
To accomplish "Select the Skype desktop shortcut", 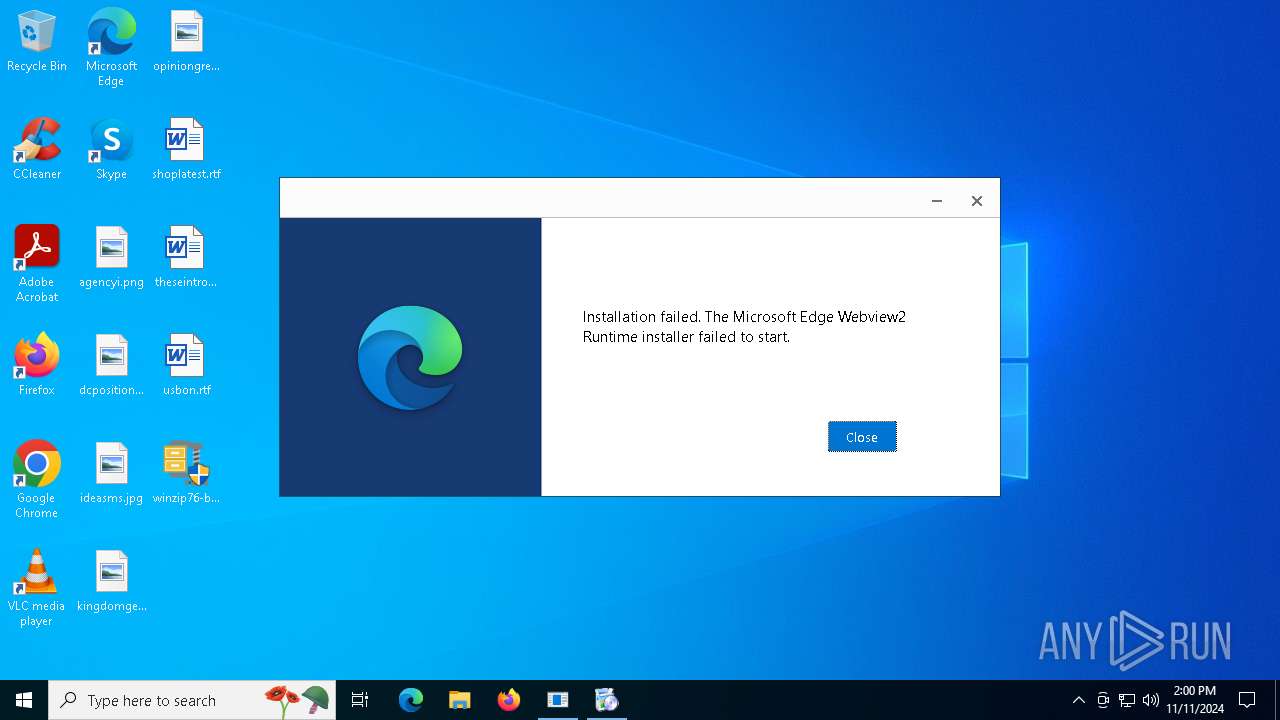I will pyautogui.click(x=111, y=150).
